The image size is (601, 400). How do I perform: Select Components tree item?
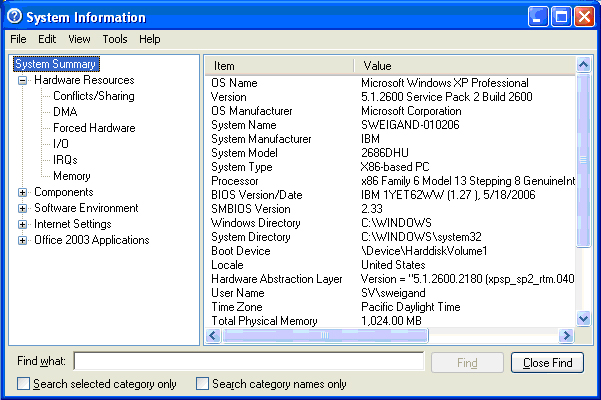click(64, 192)
